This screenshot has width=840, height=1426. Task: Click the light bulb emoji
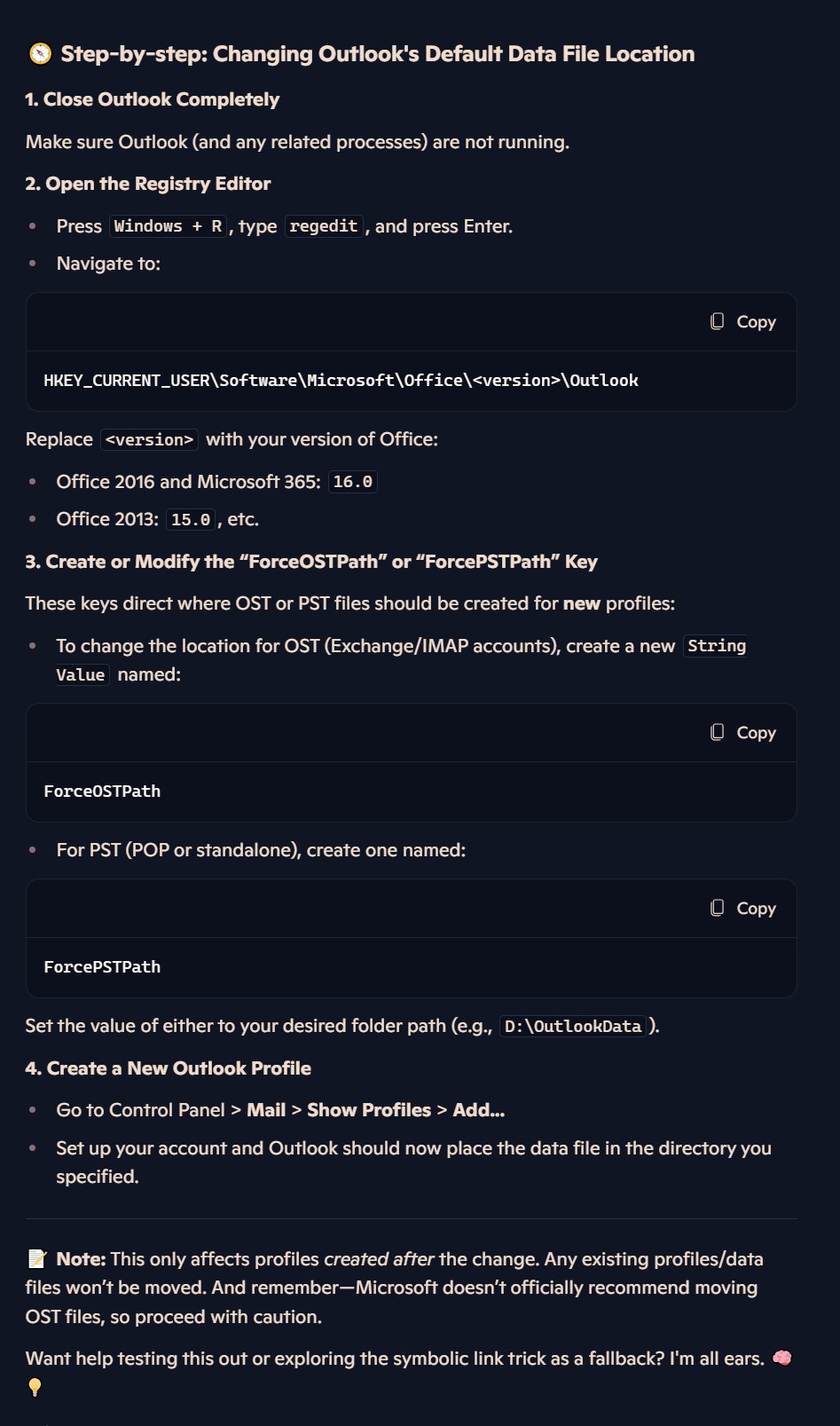(35, 1387)
